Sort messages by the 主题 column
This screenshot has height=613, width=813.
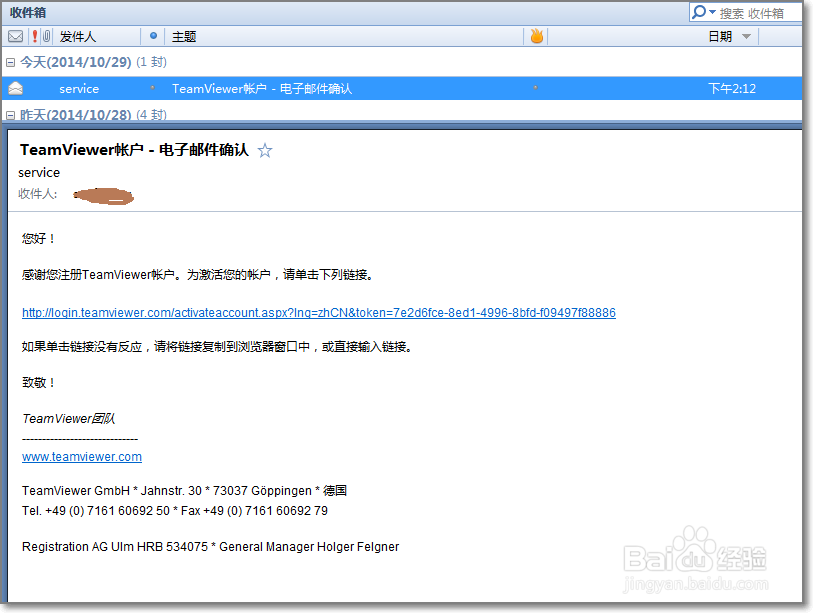183,36
